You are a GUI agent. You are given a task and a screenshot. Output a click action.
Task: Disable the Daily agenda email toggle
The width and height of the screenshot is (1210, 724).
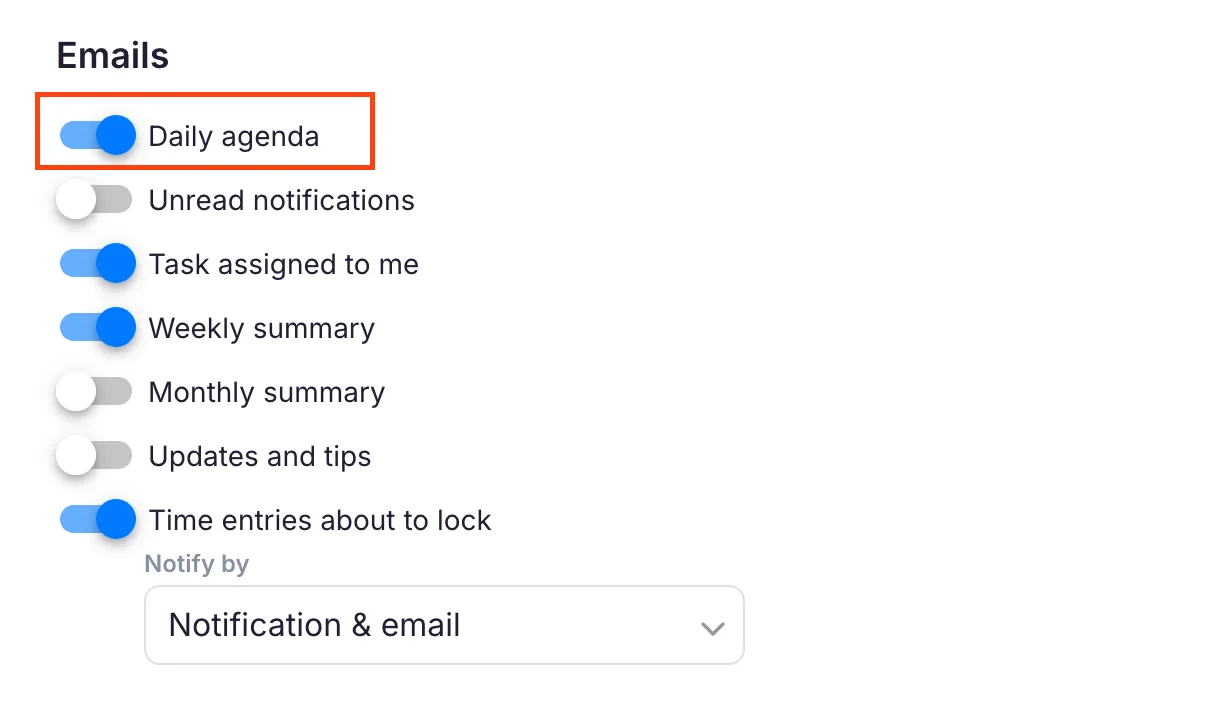97,135
